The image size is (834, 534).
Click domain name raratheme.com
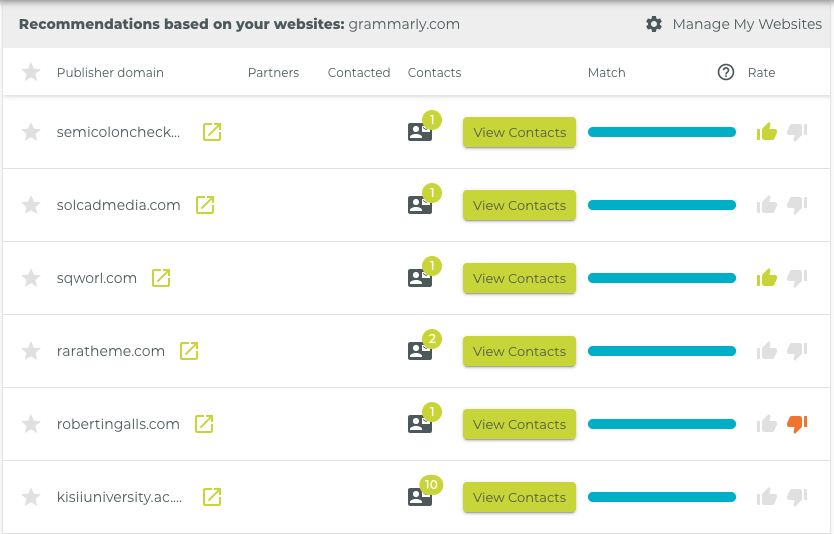(x=111, y=351)
